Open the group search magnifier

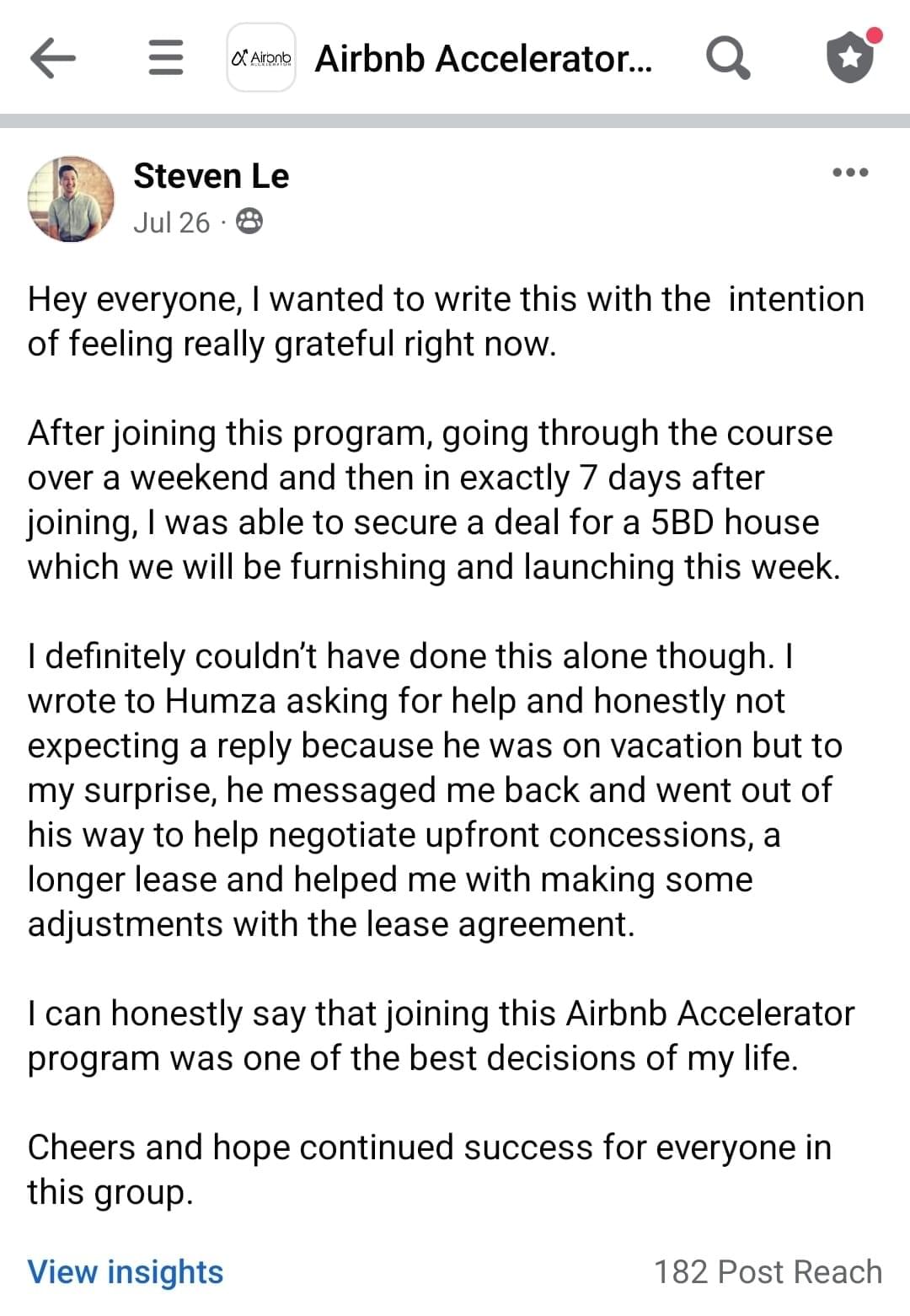coord(726,58)
